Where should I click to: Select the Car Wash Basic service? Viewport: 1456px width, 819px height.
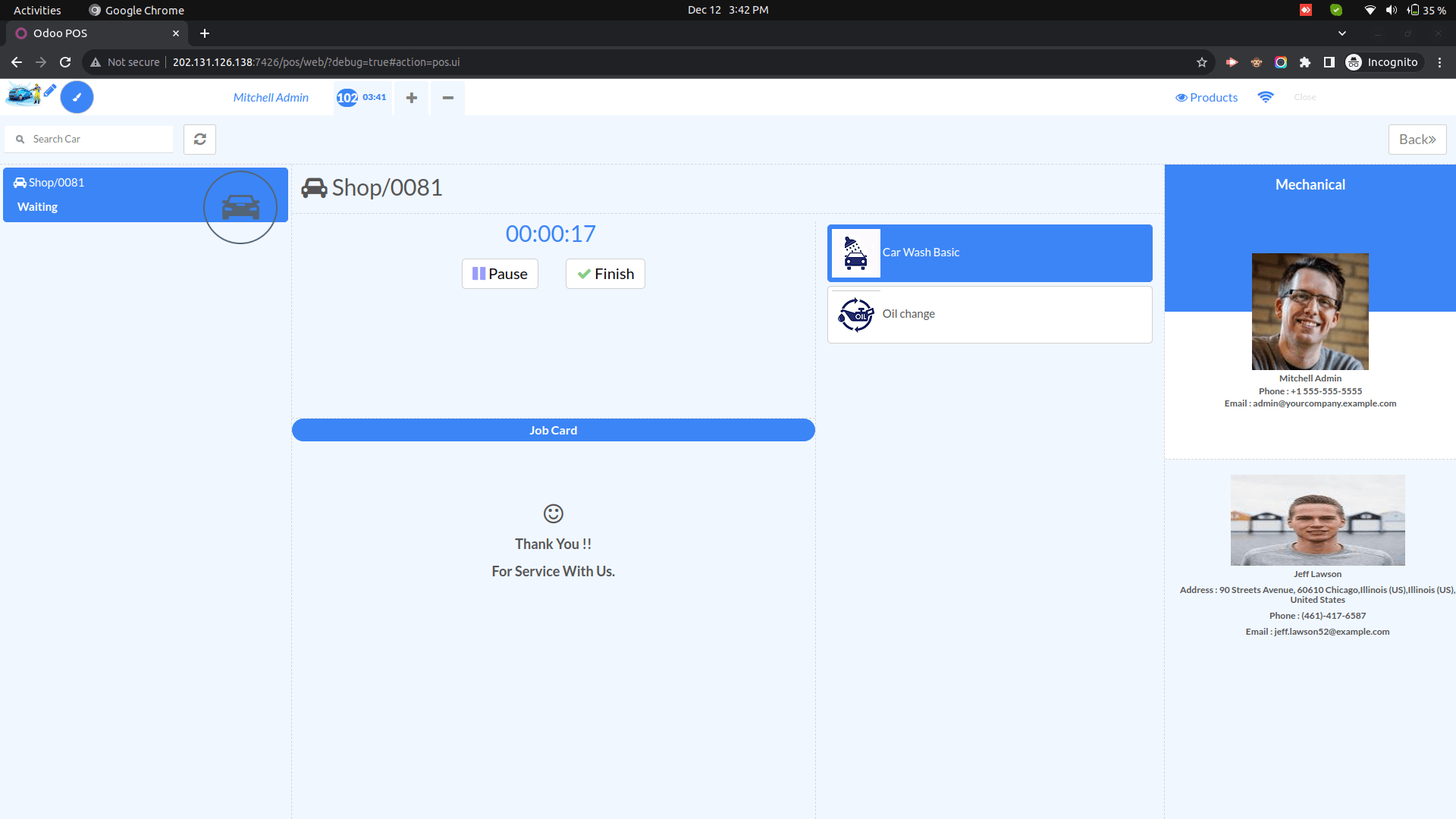[990, 253]
